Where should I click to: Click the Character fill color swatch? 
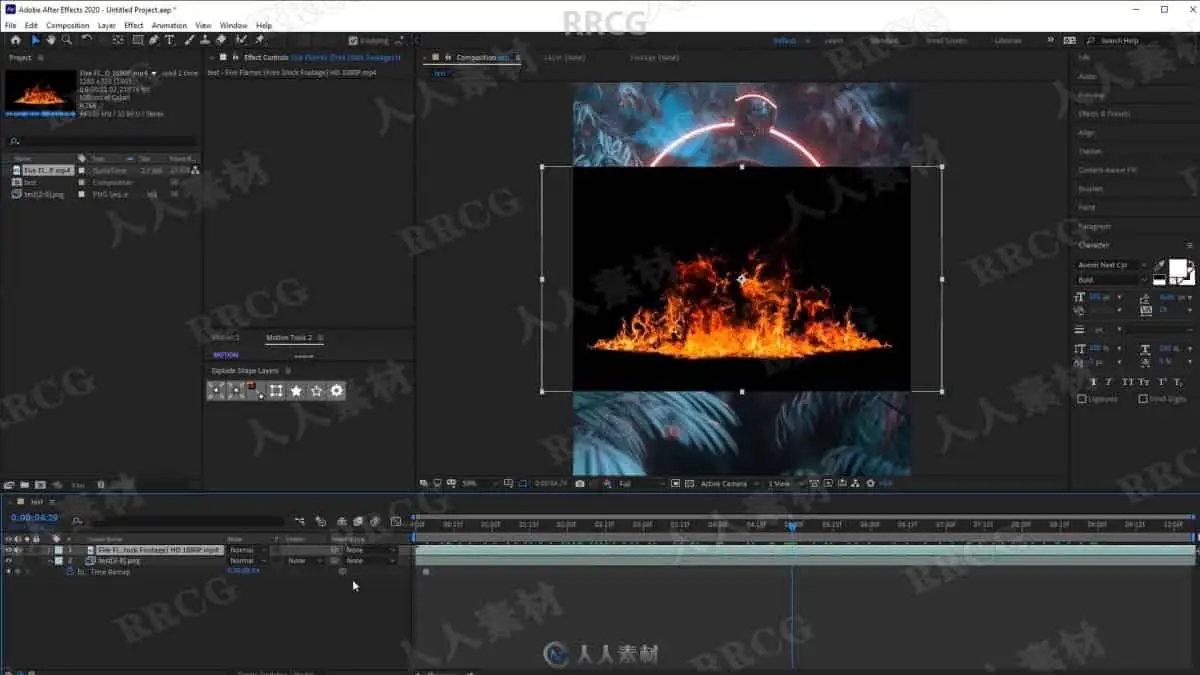click(x=1178, y=267)
